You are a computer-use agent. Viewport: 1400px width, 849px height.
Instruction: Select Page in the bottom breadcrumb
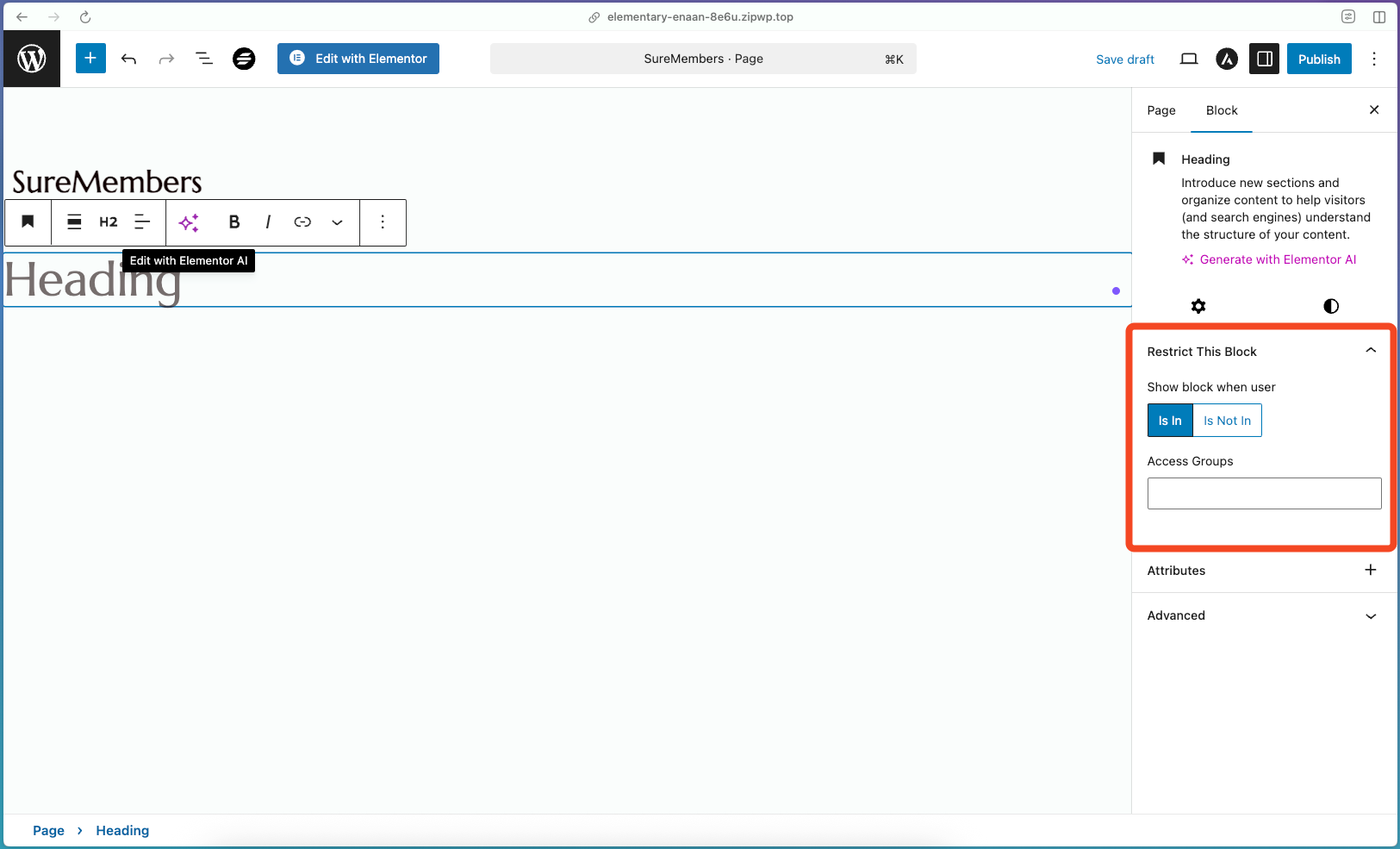click(x=48, y=830)
